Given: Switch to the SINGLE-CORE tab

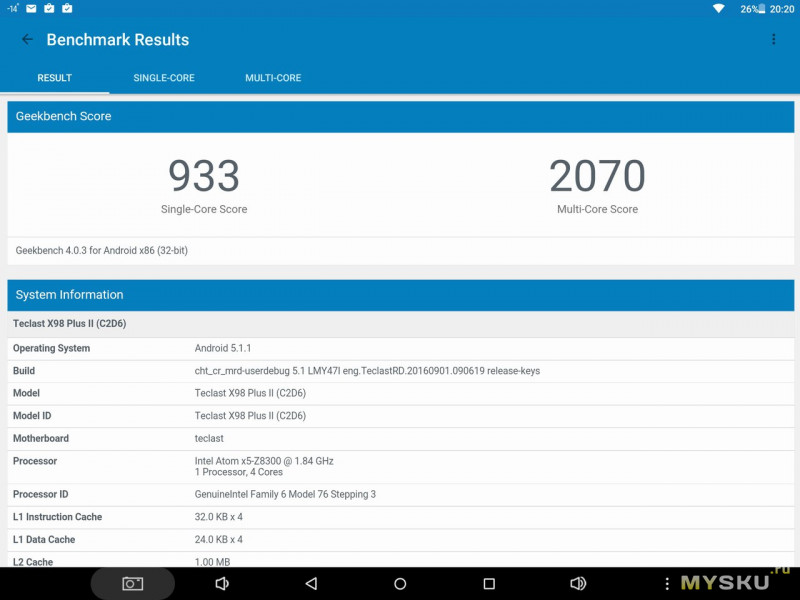Looking at the screenshot, I should click(164, 78).
